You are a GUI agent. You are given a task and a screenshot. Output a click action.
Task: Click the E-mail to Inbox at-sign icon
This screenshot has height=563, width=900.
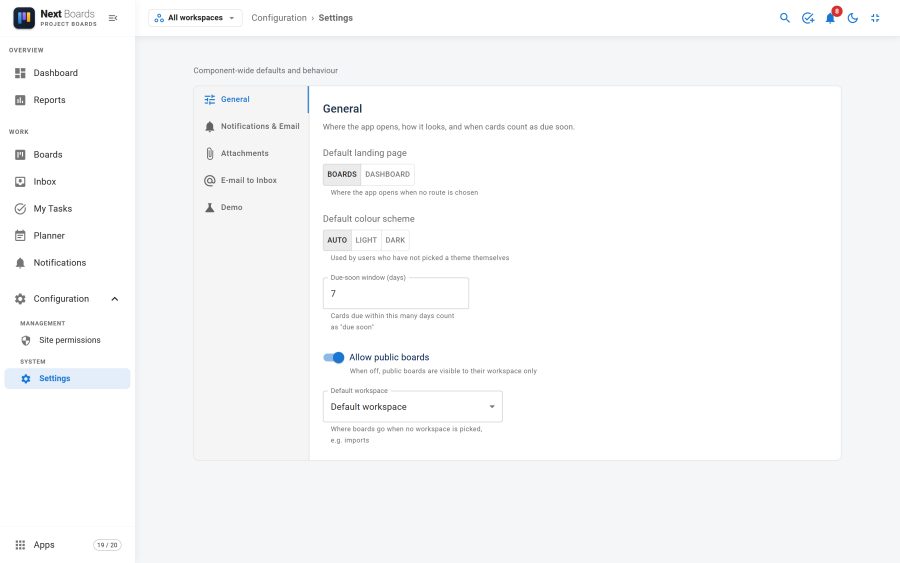coord(210,180)
